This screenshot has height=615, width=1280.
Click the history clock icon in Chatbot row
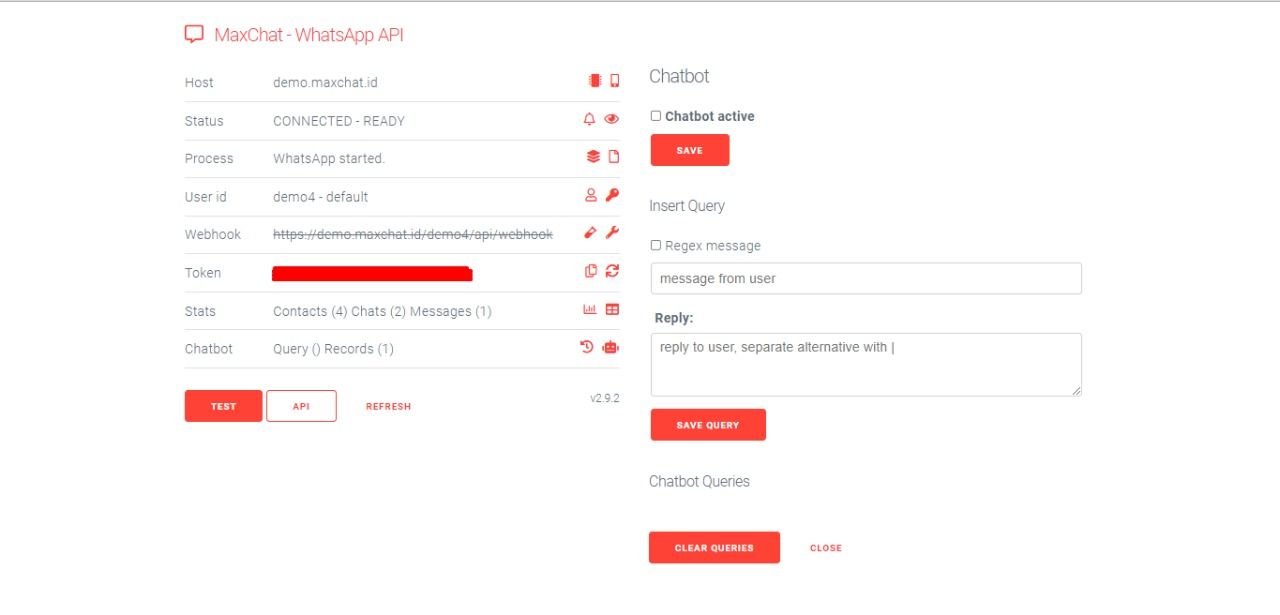click(x=587, y=348)
